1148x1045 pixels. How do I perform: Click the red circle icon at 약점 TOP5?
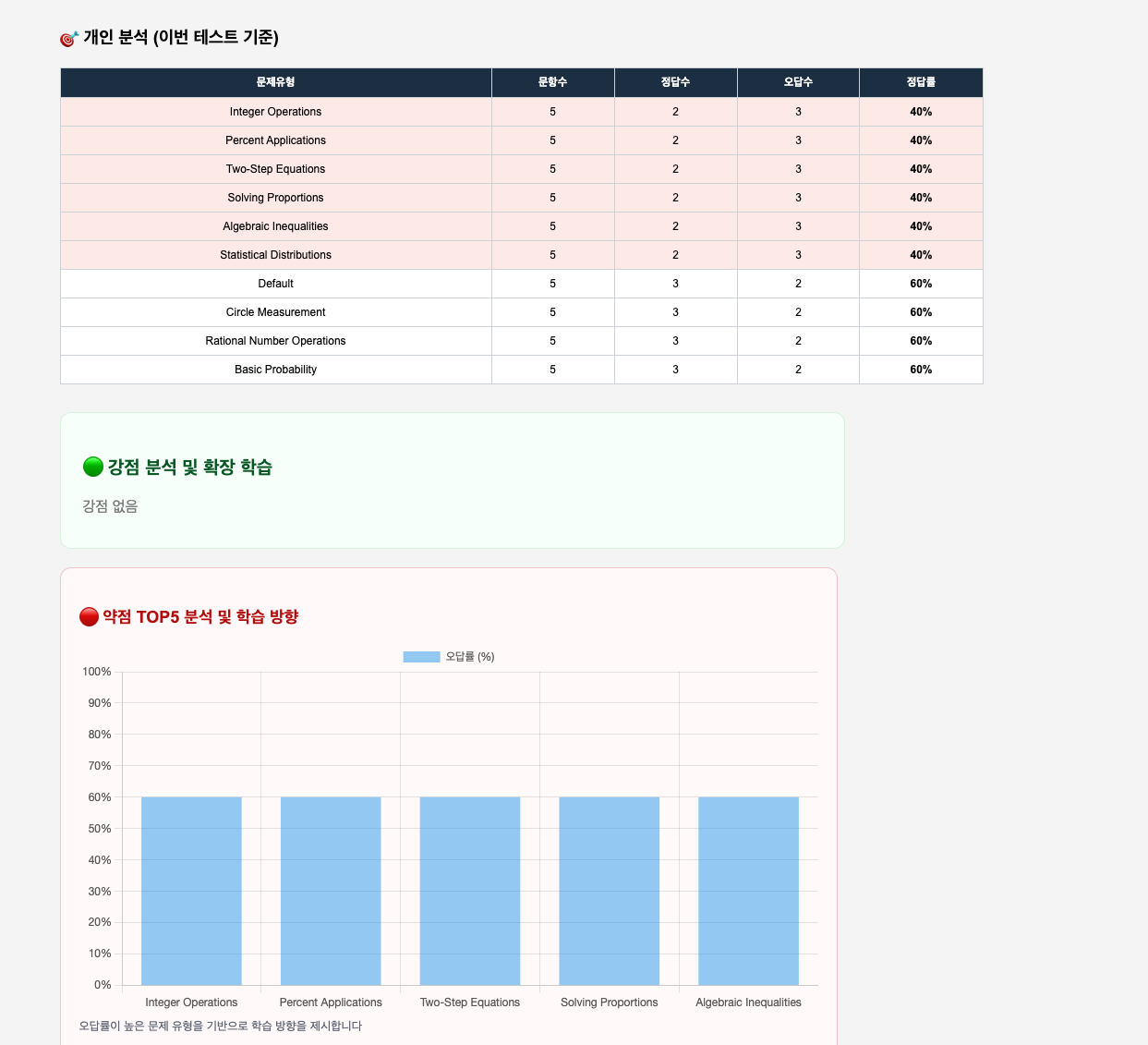89,616
